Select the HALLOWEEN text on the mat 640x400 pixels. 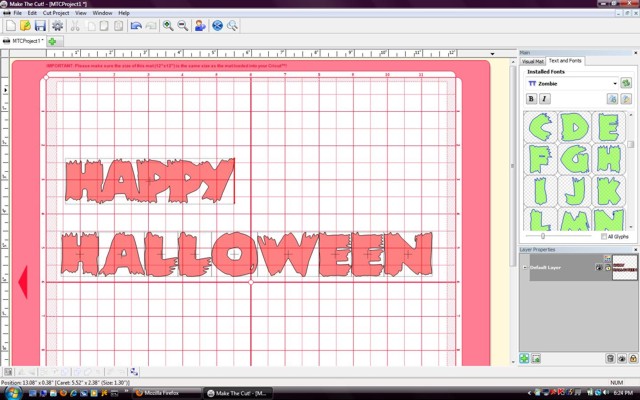[x=247, y=254]
